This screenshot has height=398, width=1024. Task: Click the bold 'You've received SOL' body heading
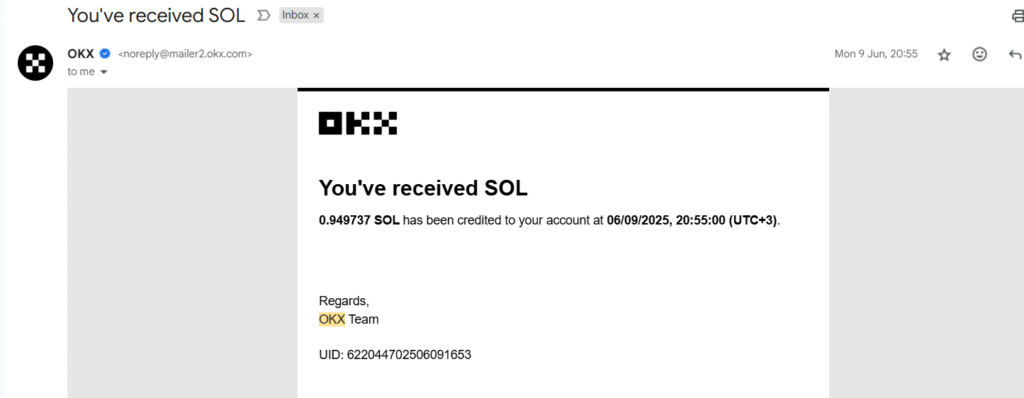[x=423, y=188]
